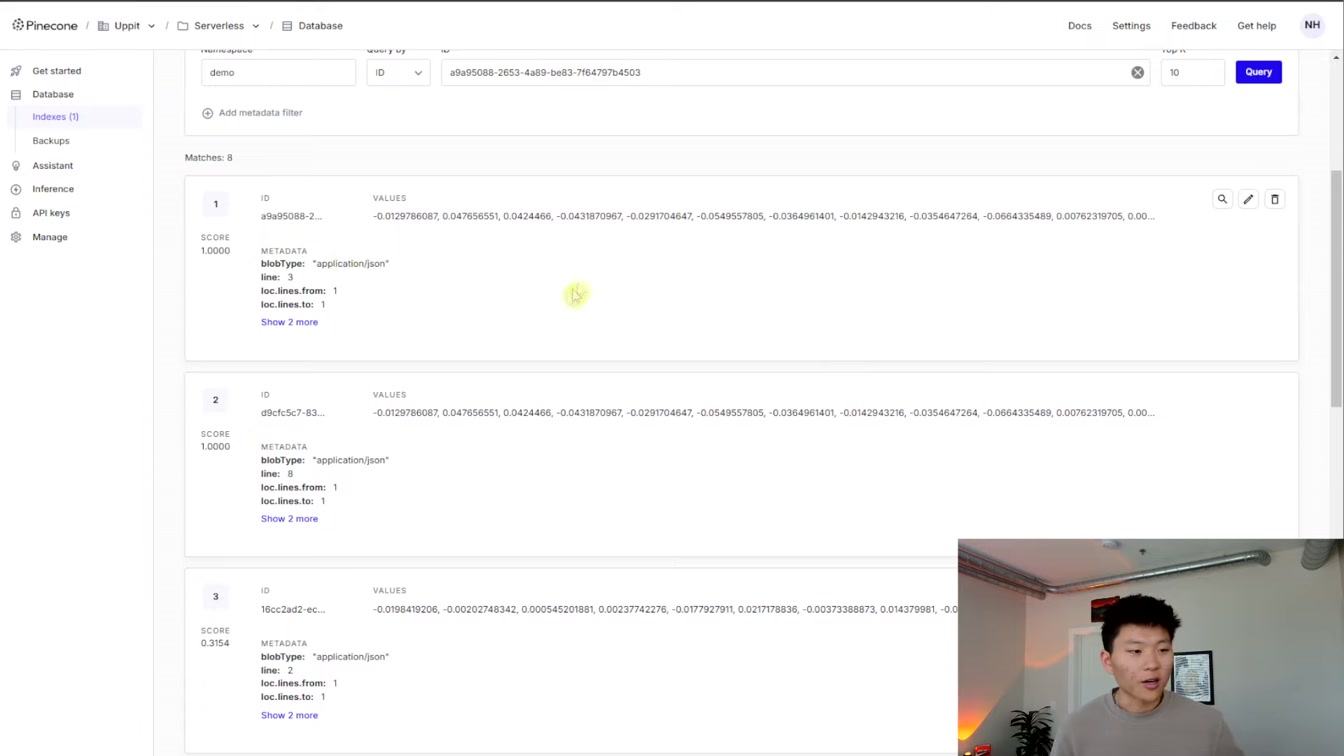Click the Database sidebar icon
The width and height of the screenshot is (1344, 756).
16,94
